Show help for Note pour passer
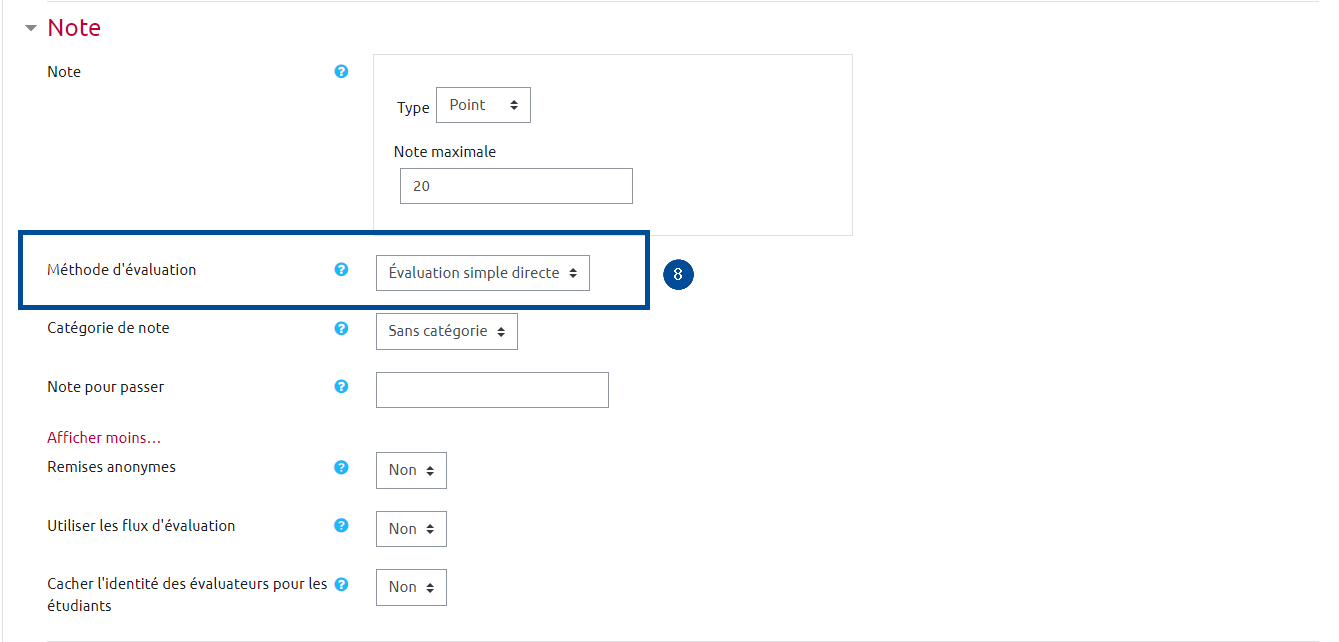The image size is (1339, 642). (x=341, y=387)
